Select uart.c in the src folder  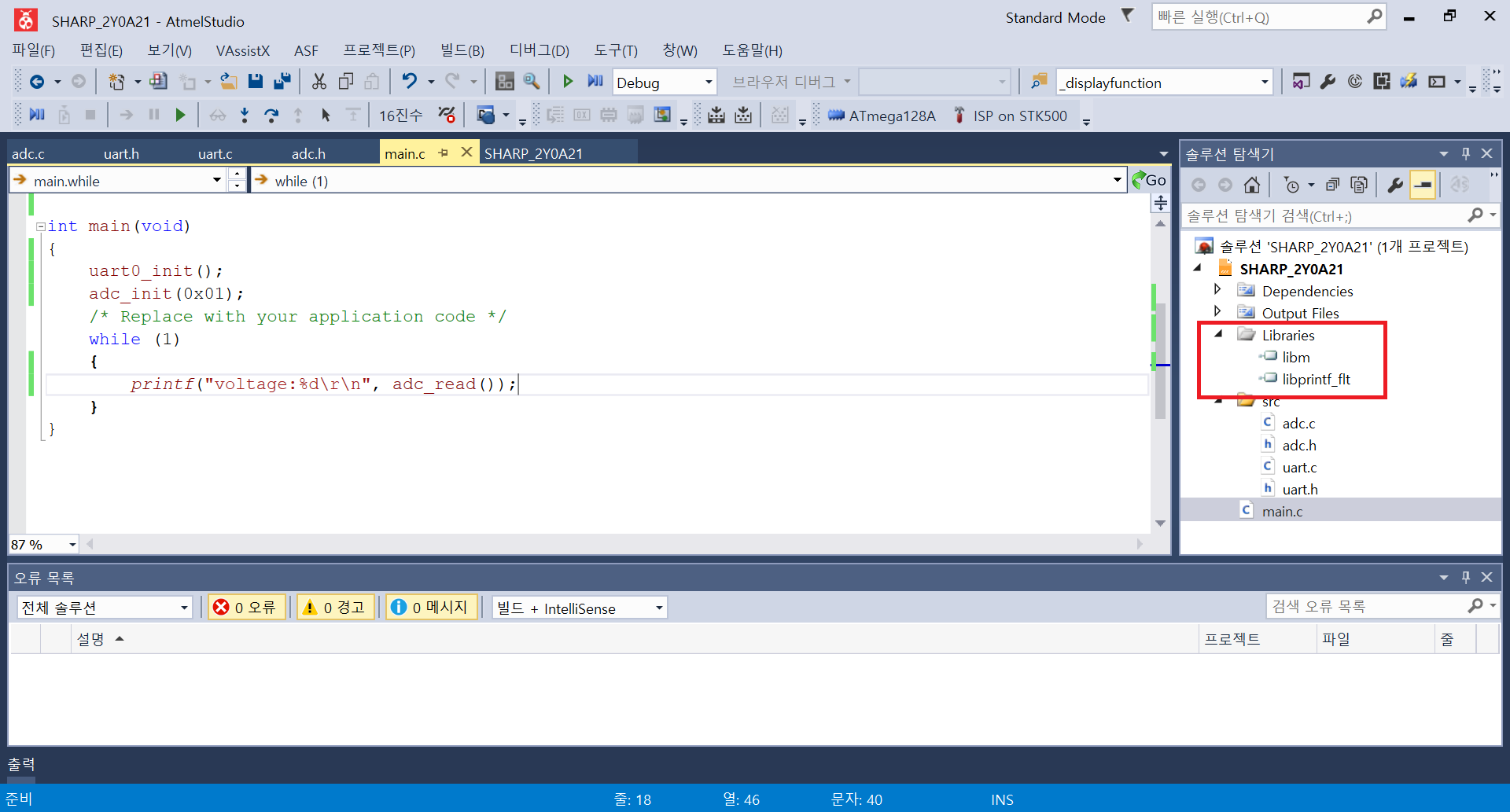click(1299, 467)
